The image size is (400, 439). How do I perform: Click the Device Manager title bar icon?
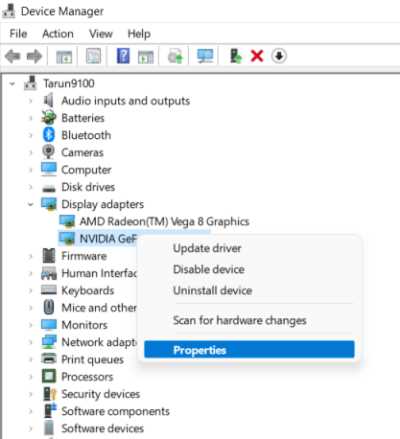[8, 11]
